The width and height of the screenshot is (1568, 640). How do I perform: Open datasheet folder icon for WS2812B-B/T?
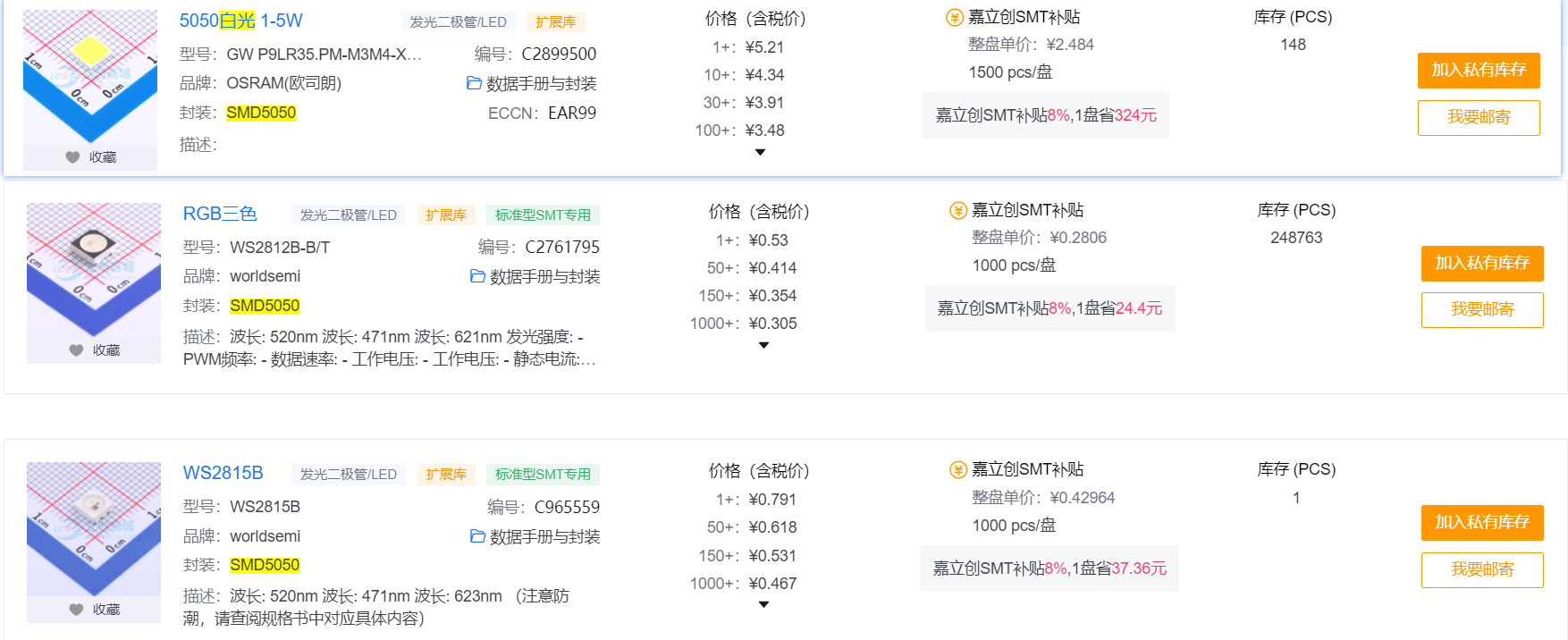(x=477, y=276)
